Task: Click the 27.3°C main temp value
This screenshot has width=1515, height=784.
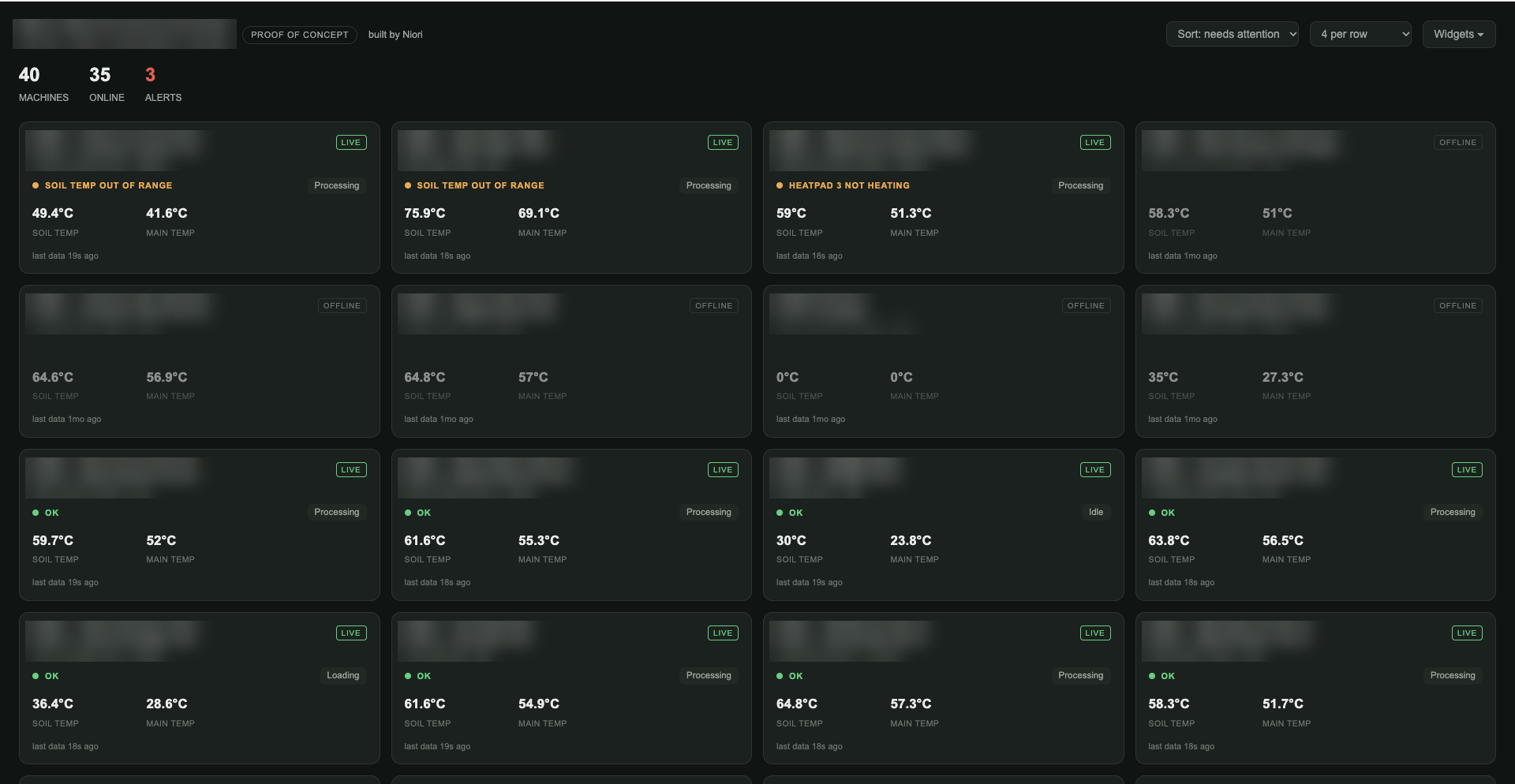Action: [1283, 377]
